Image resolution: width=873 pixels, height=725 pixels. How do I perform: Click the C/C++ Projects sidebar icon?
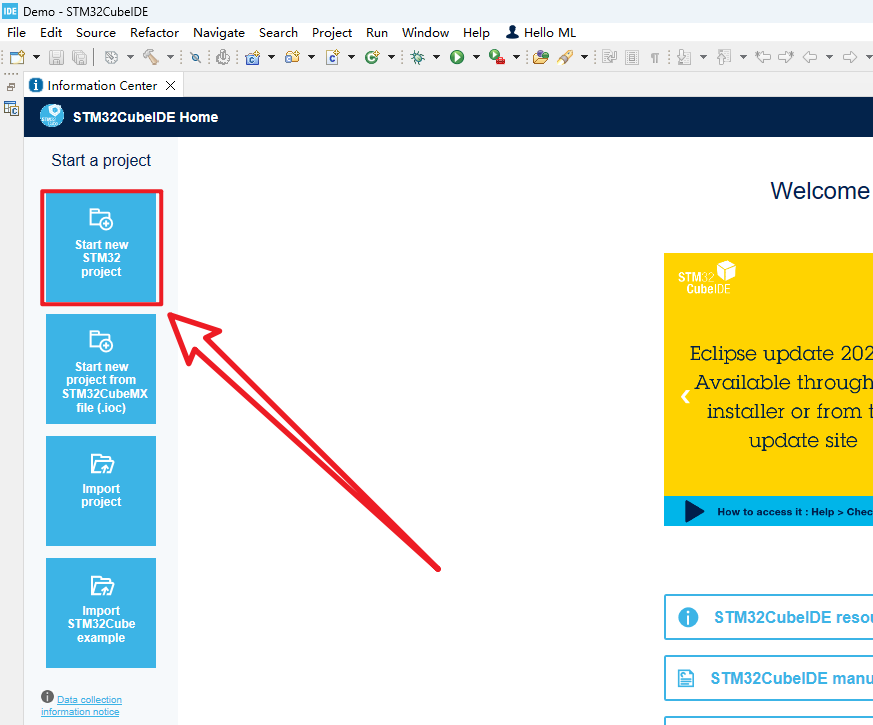[11, 109]
